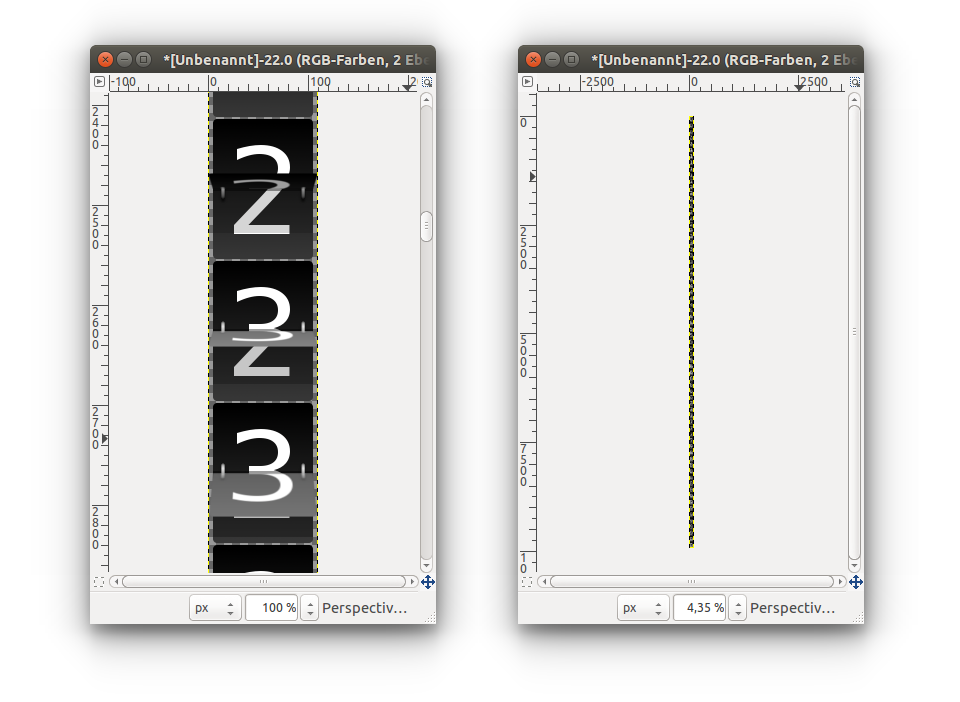Toggle the quick mask button in the left window
The width and height of the screenshot is (960, 702).
pos(99,582)
